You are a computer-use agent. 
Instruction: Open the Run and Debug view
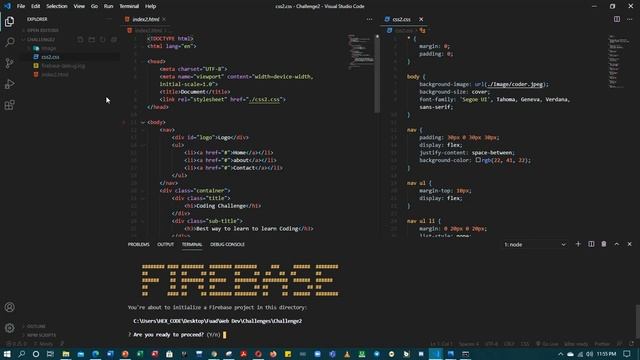click(x=9, y=84)
